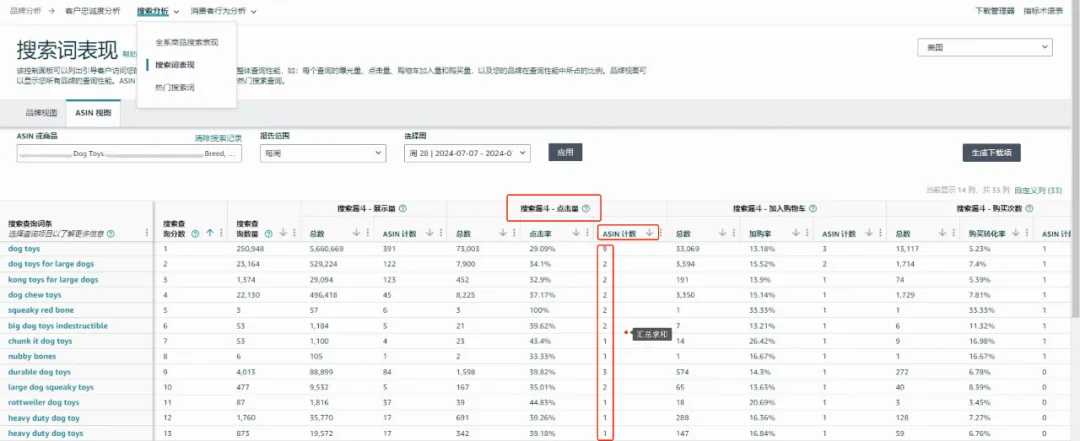1080x441 pixels.
Task: Open 'rottweiler dog toys' query link
Action: click(43, 402)
